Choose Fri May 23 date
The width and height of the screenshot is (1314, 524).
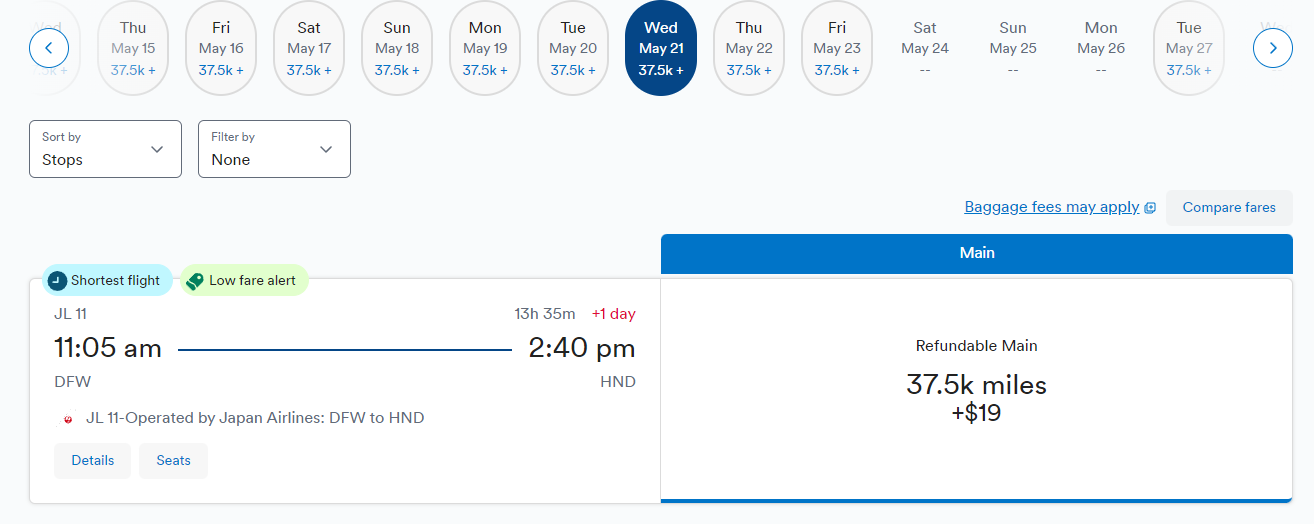coord(837,48)
